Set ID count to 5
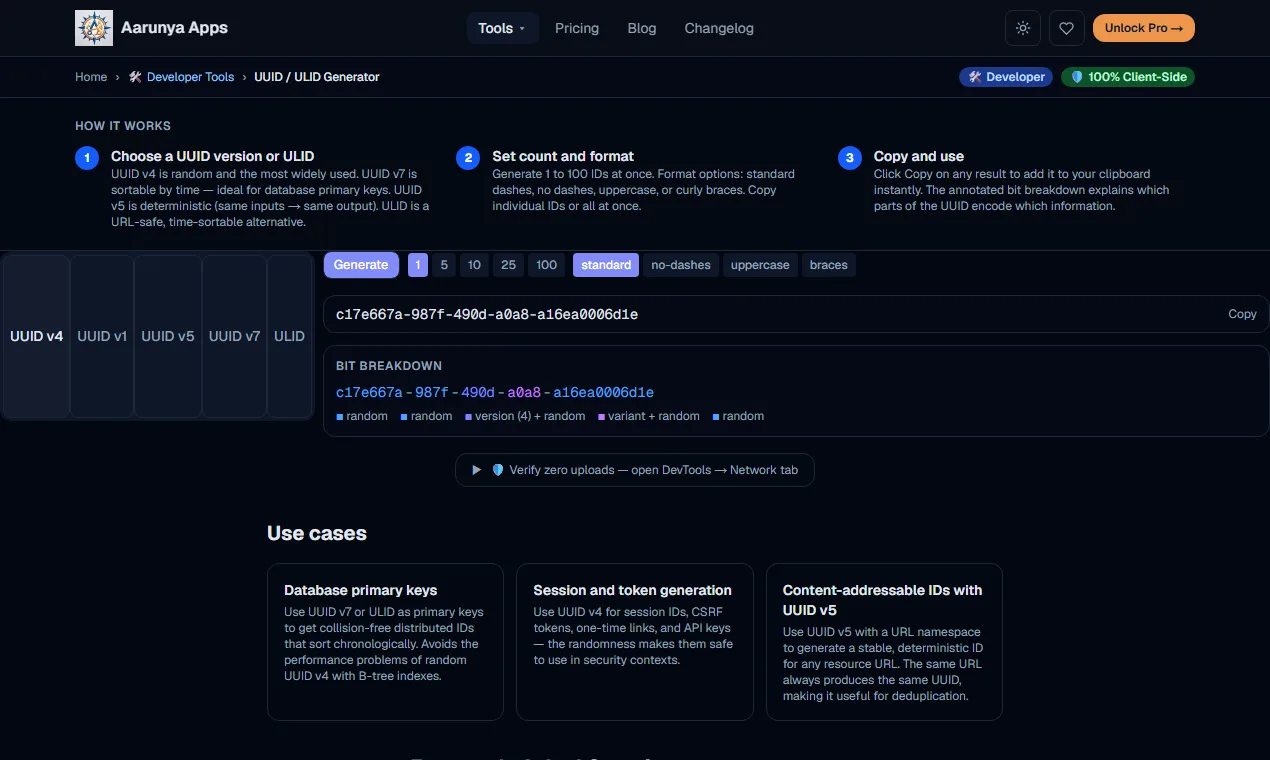Viewport: 1270px width, 760px height. click(x=444, y=265)
